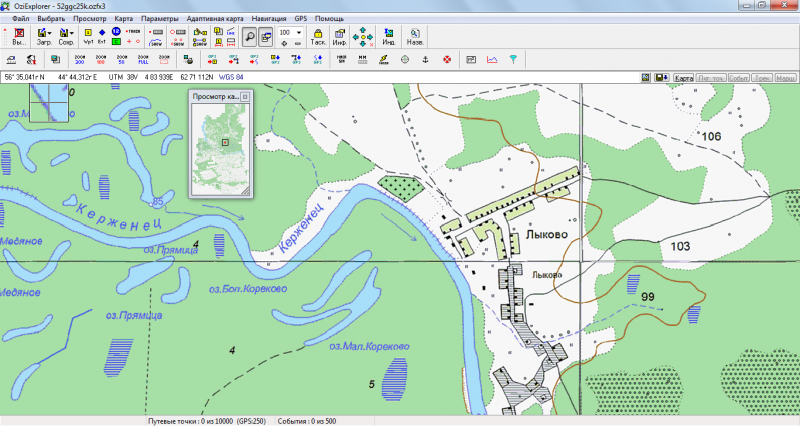The width and height of the screenshot is (800, 426).
Task: Click the red lifebuoy icon
Action: (x=447, y=60)
